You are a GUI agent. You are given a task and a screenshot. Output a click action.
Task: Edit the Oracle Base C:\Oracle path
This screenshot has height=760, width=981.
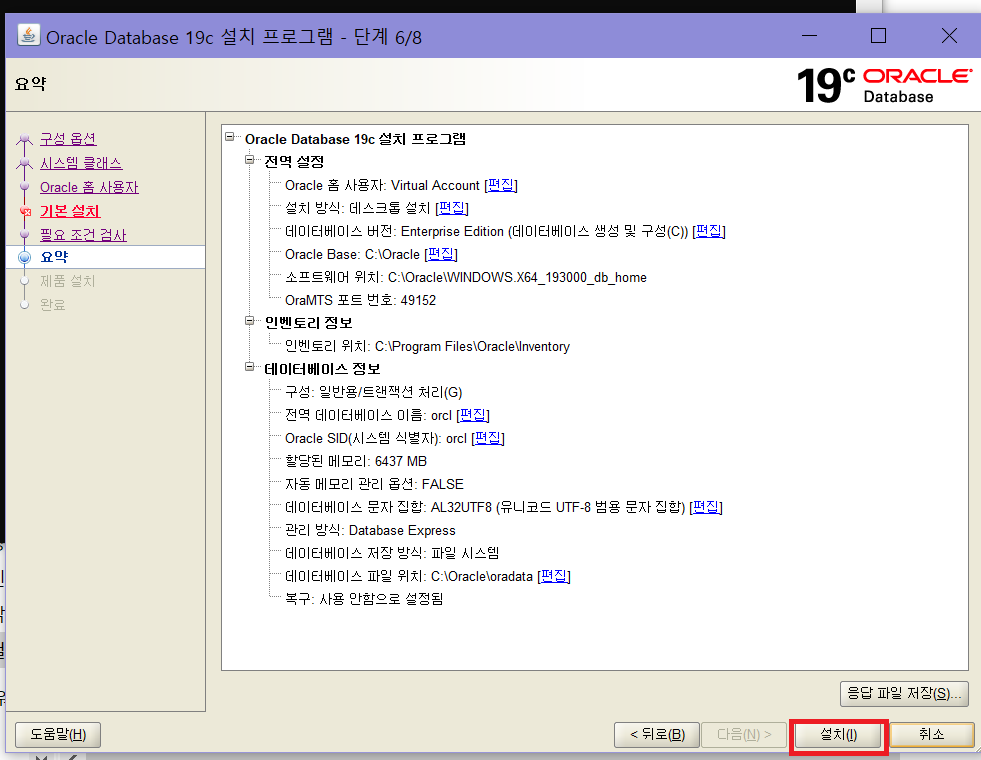tap(441, 254)
